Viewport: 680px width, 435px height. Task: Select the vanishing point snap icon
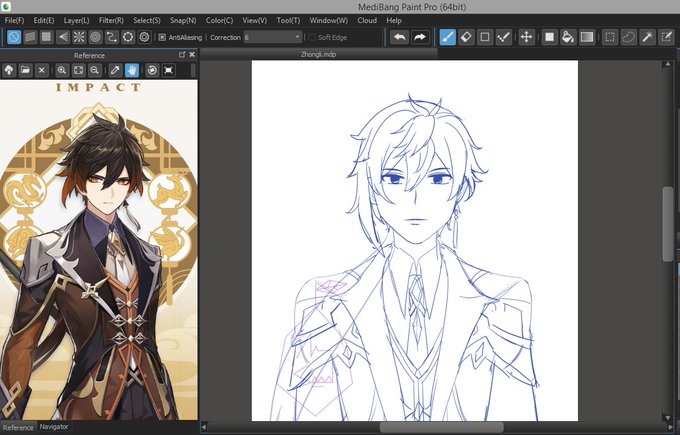63,37
